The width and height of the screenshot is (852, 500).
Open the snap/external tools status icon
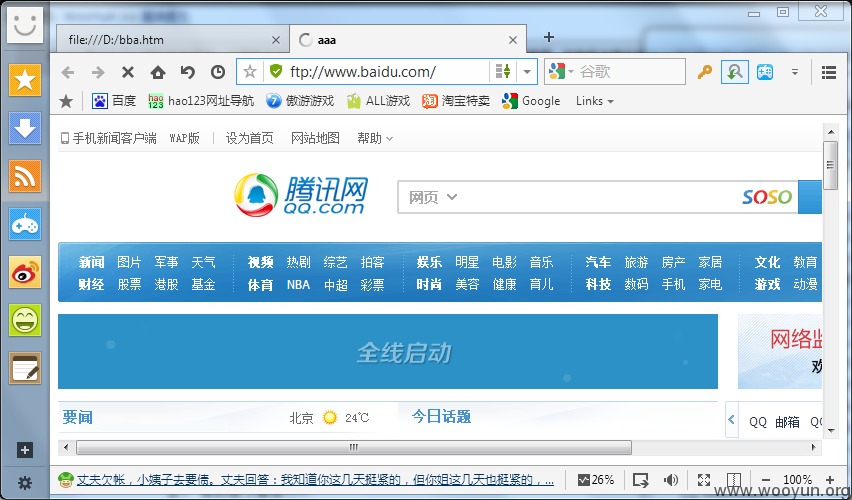[641, 480]
